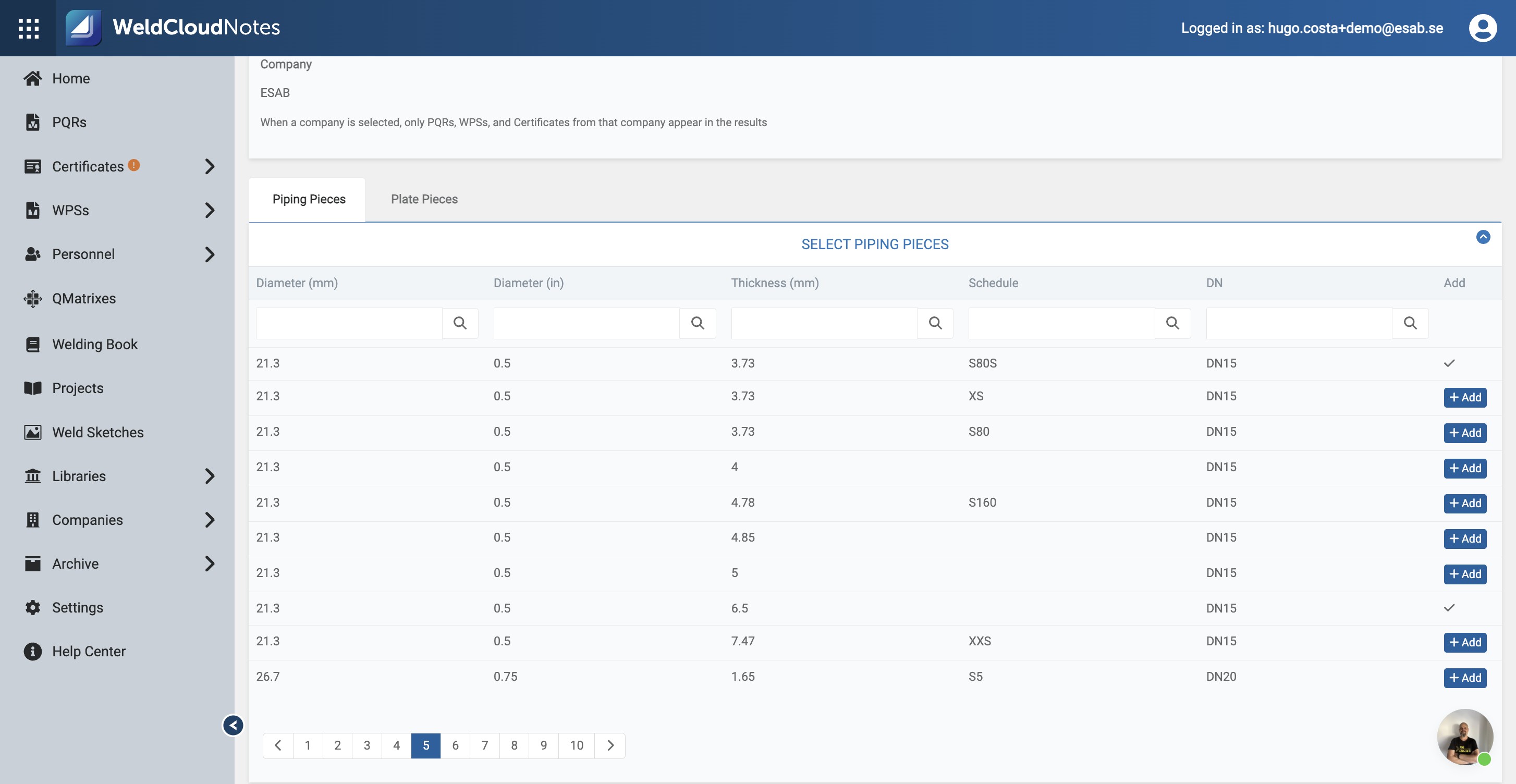Go to page 10 in pagination
1516x784 pixels.
point(576,746)
